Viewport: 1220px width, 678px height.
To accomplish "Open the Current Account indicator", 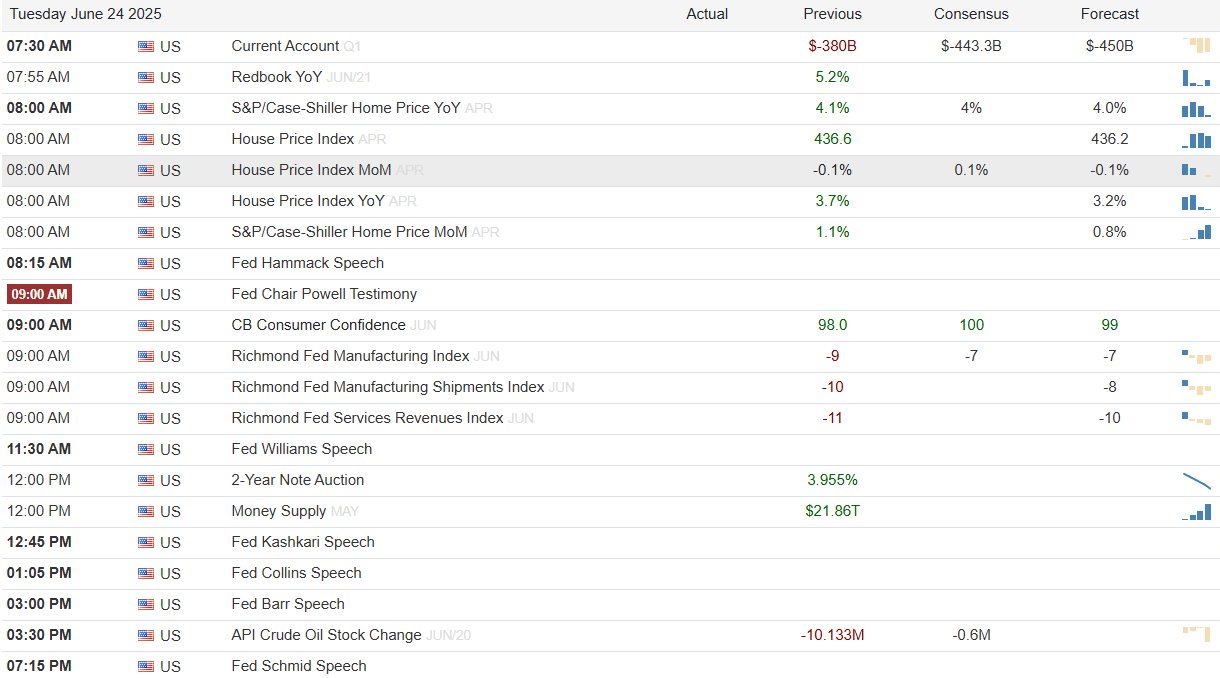I will [x=285, y=46].
